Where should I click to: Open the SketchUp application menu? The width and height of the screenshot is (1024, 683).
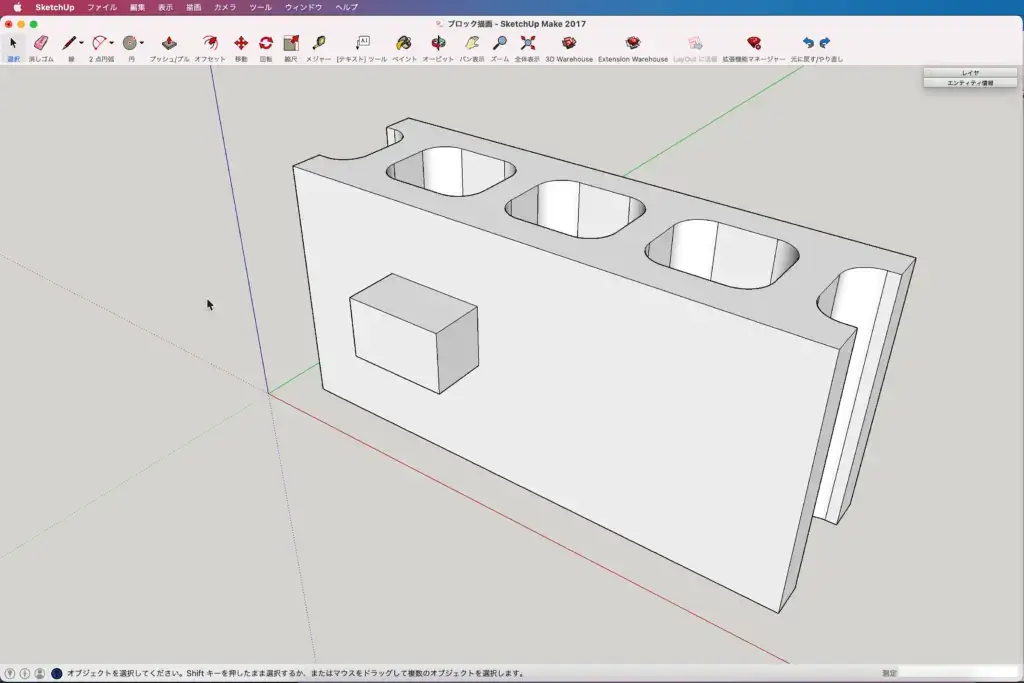coord(54,7)
